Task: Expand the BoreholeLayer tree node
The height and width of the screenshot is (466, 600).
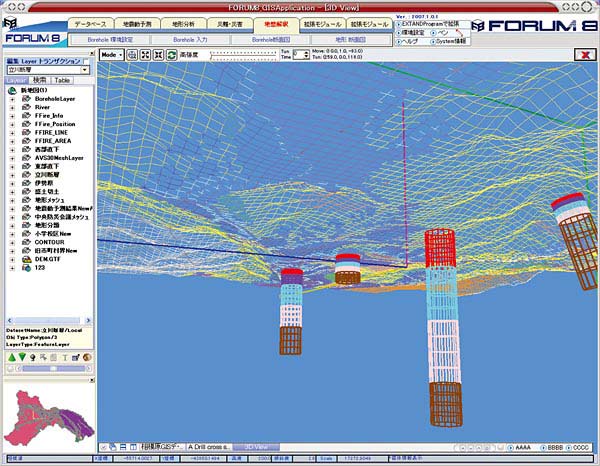Action: coord(12,99)
